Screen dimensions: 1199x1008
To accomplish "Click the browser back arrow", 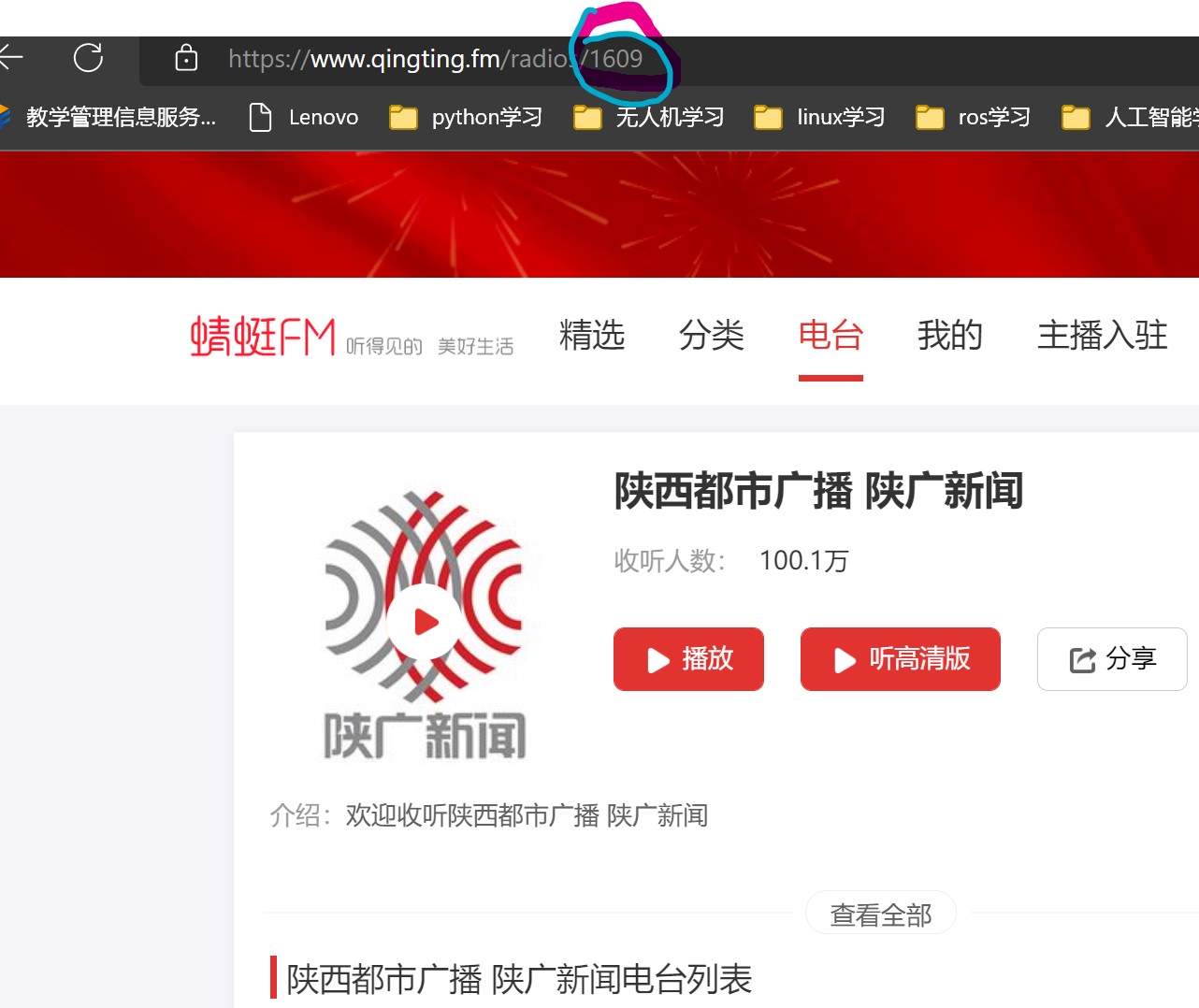I will [x=10, y=58].
